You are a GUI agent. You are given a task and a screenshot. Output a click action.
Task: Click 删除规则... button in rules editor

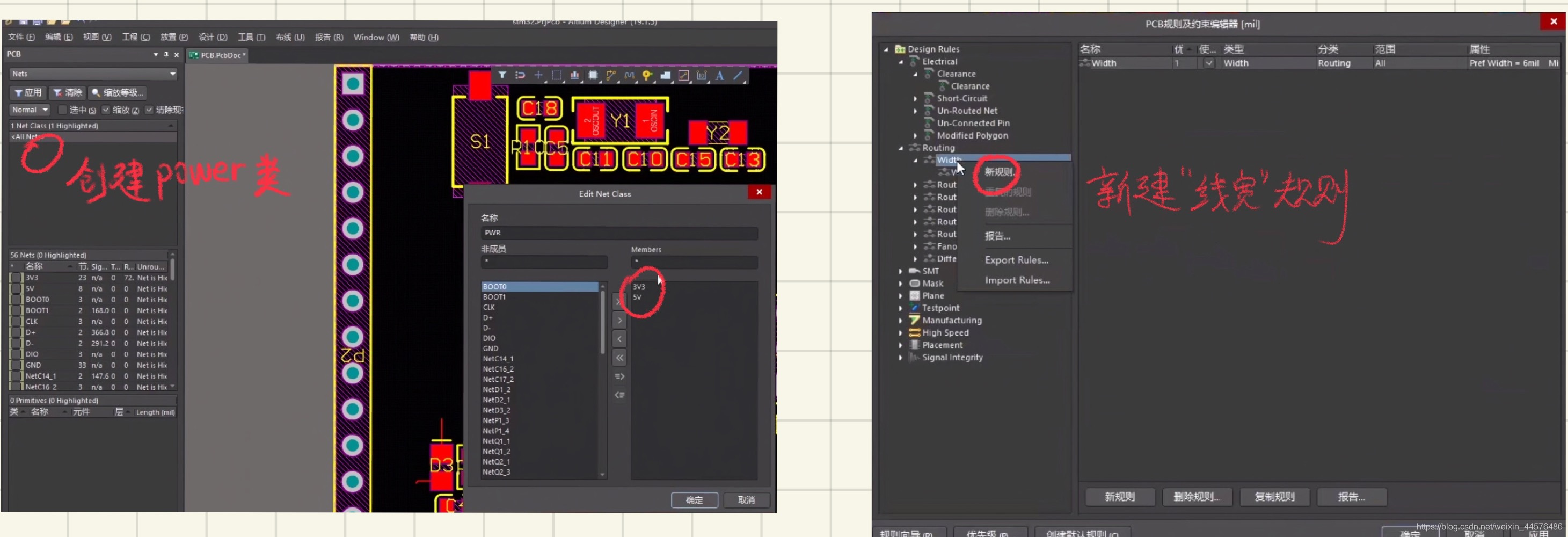pos(1197,497)
